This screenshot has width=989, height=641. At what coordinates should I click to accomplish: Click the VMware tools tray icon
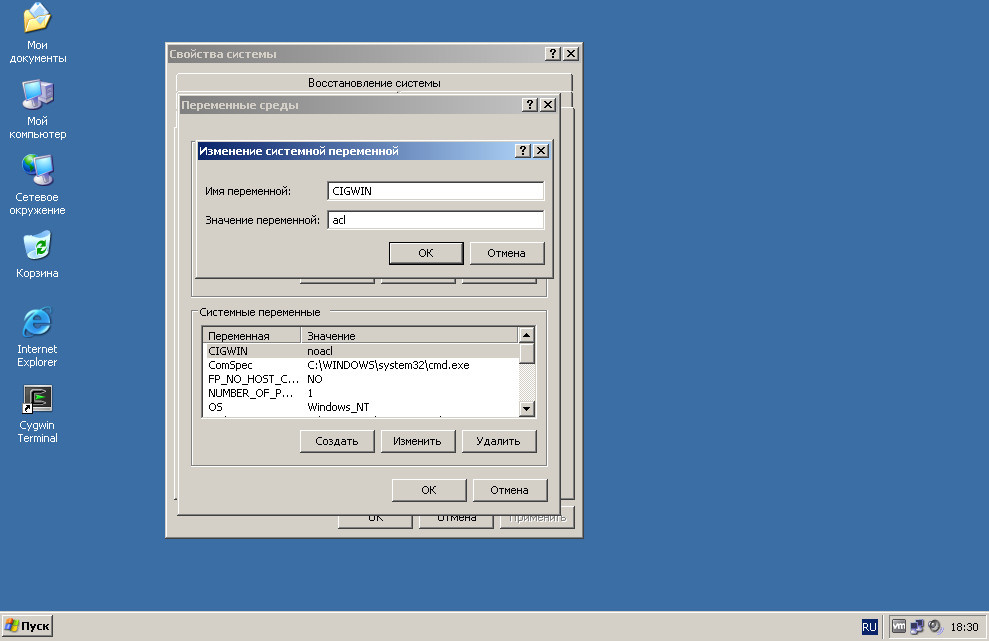coord(899,626)
